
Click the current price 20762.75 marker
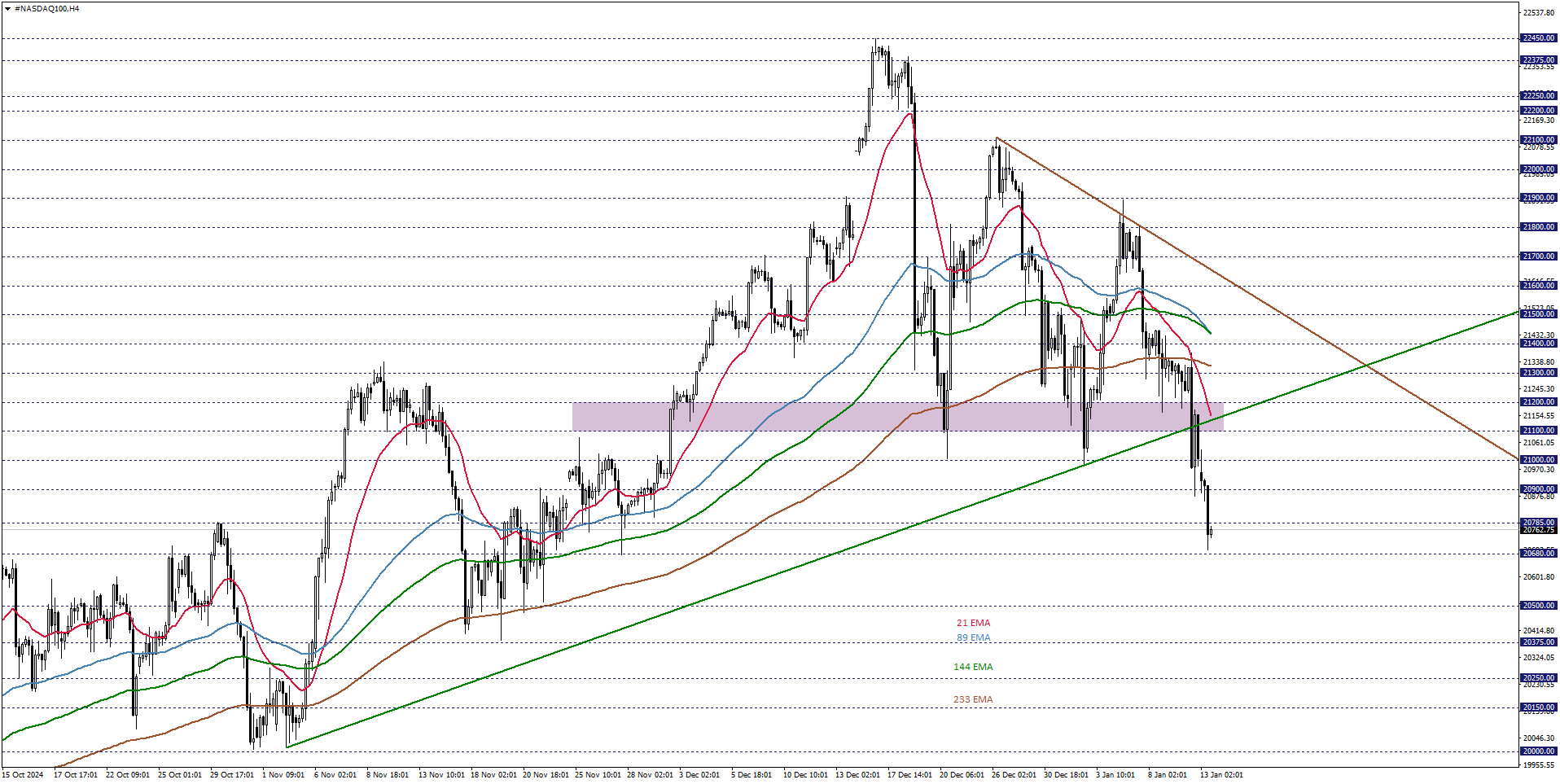point(1538,530)
